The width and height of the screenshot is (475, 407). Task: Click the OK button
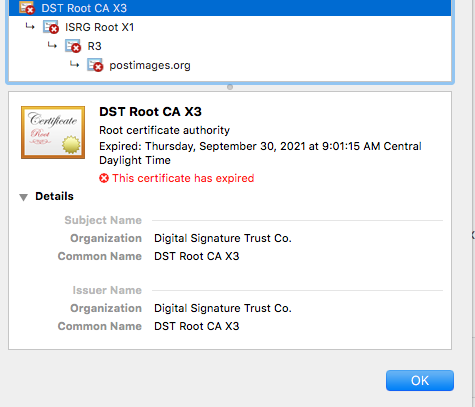tap(420, 380)
